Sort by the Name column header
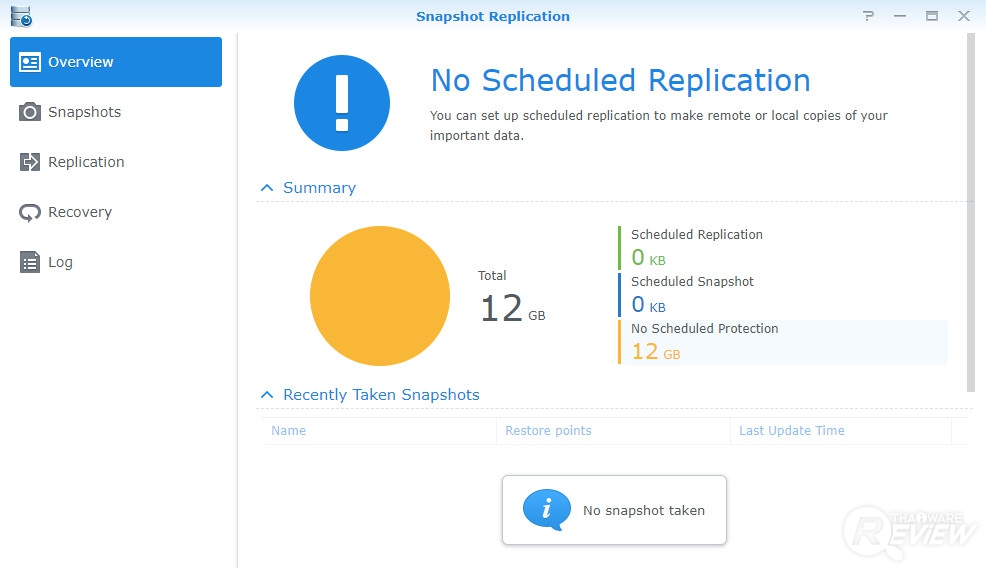Image resolution: width=986 pixels, height=568 pixels. 289,431
